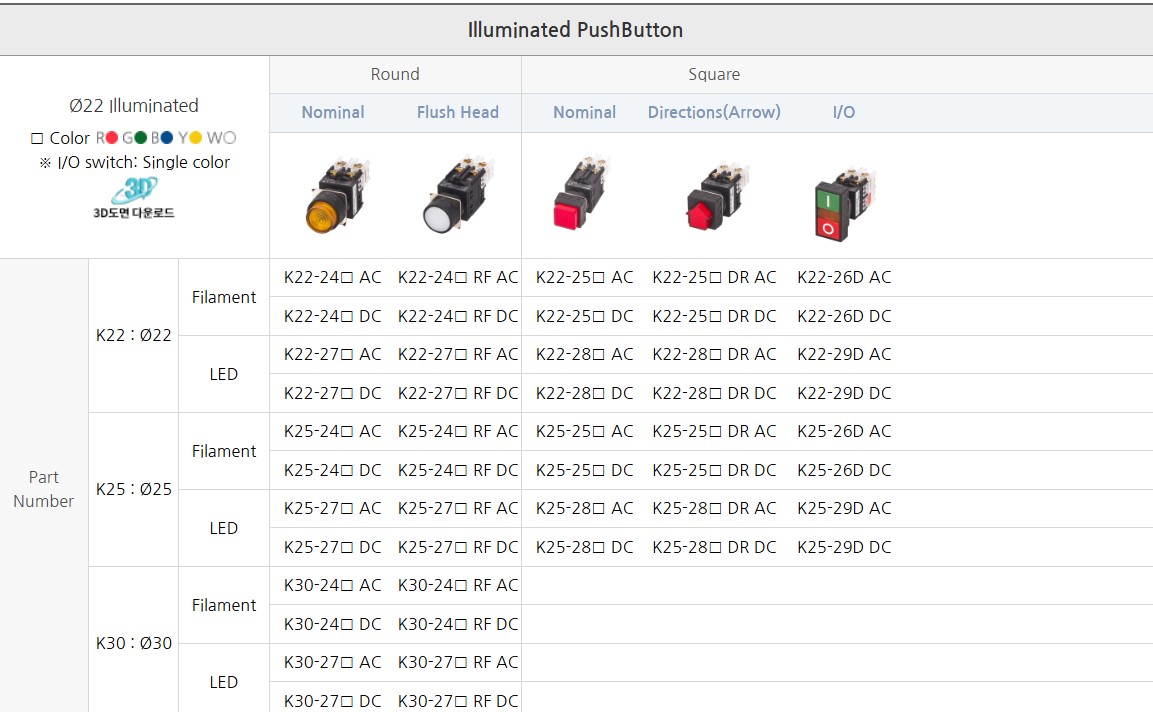Image resolution: width=1153 pixels, height=712 pixels.
Task: Select the I/O column header
Action: pos(843,112)
